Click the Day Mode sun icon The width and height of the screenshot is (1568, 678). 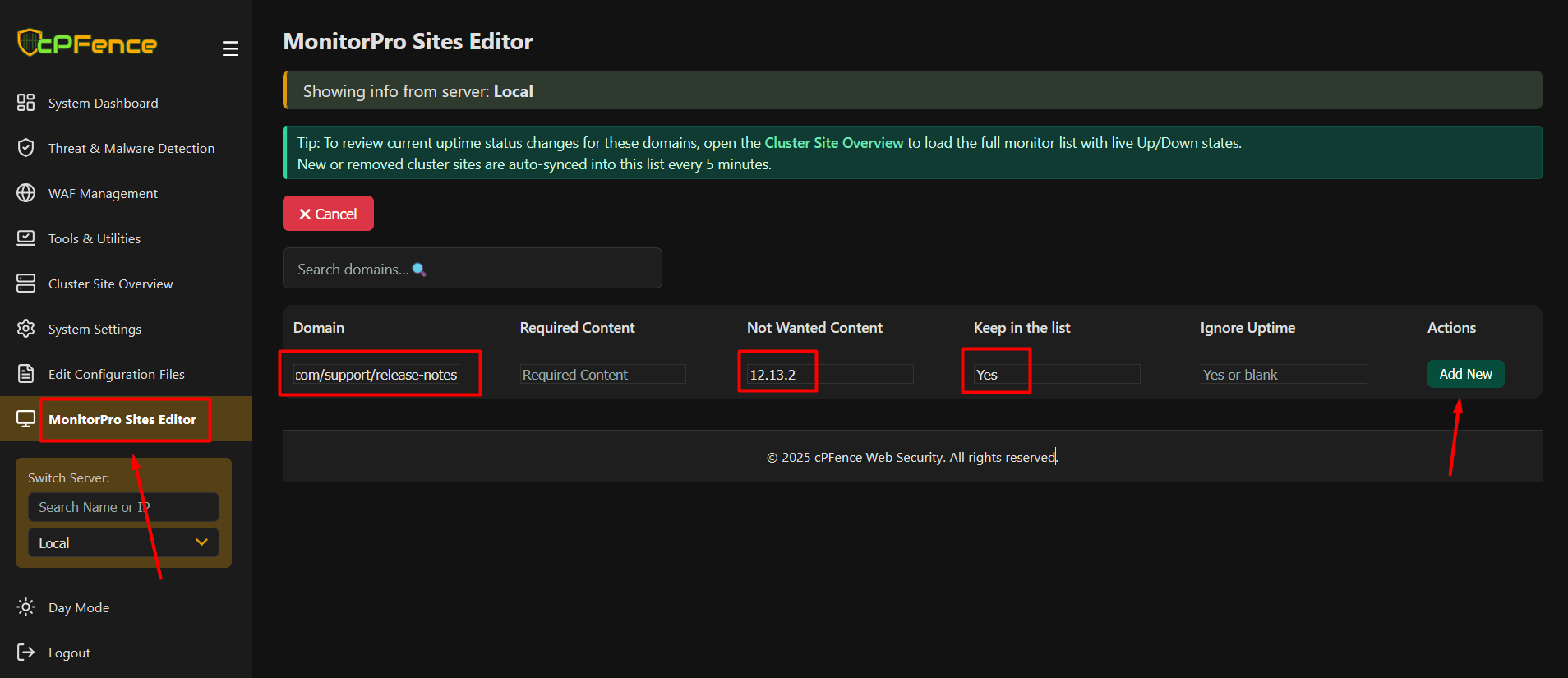coord(26,607)
